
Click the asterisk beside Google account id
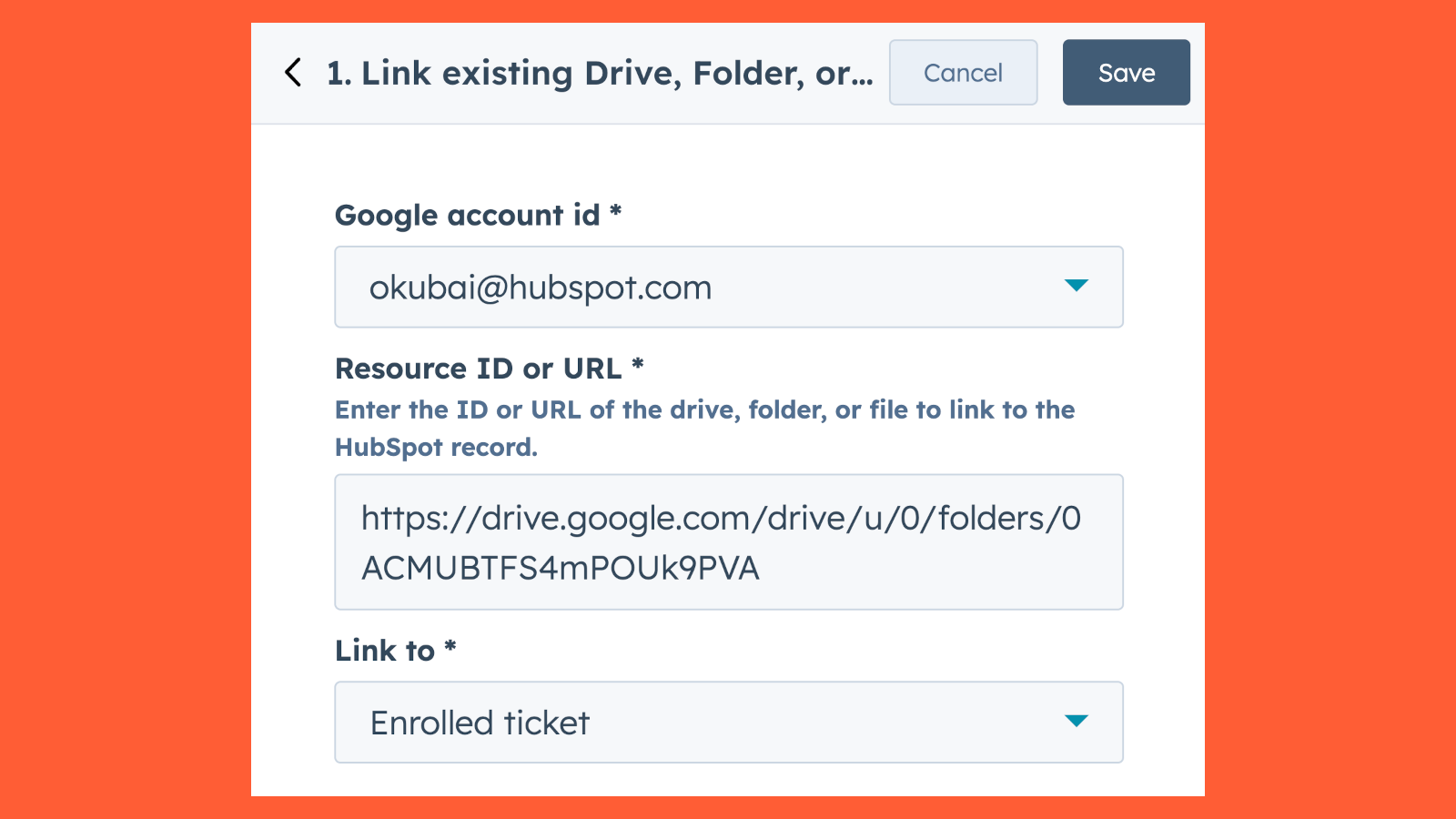click(x=616, y=212)
